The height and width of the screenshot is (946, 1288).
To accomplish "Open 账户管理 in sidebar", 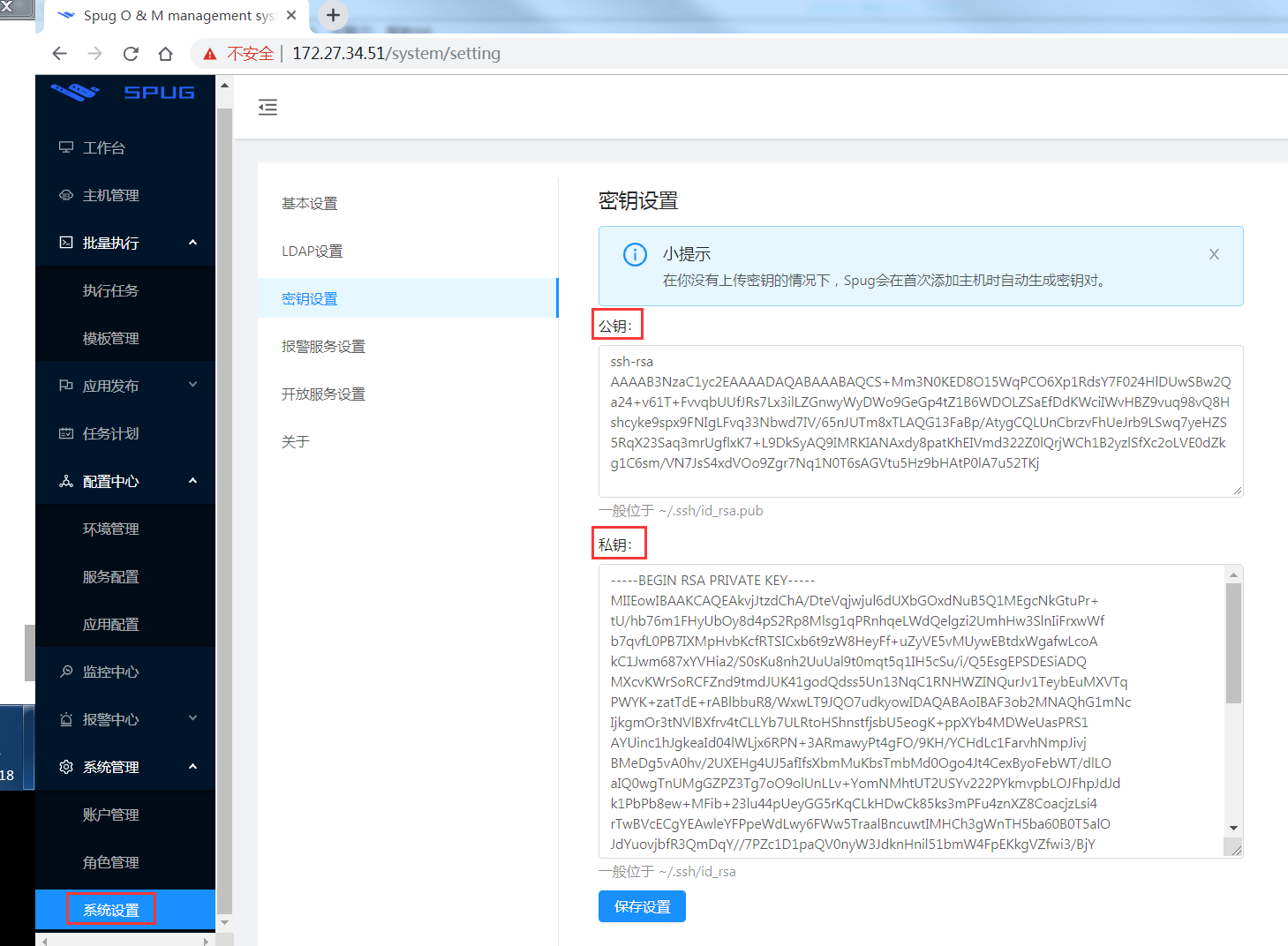I will click(x=125, y=815).
